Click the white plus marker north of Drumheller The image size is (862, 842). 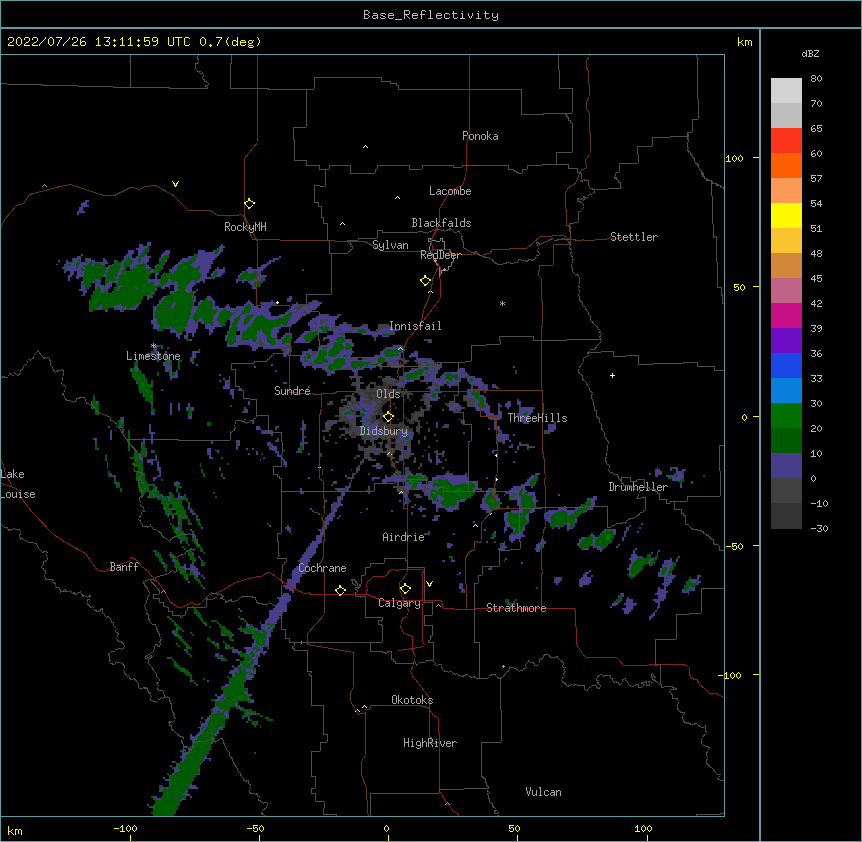click(x=612, y=375)
